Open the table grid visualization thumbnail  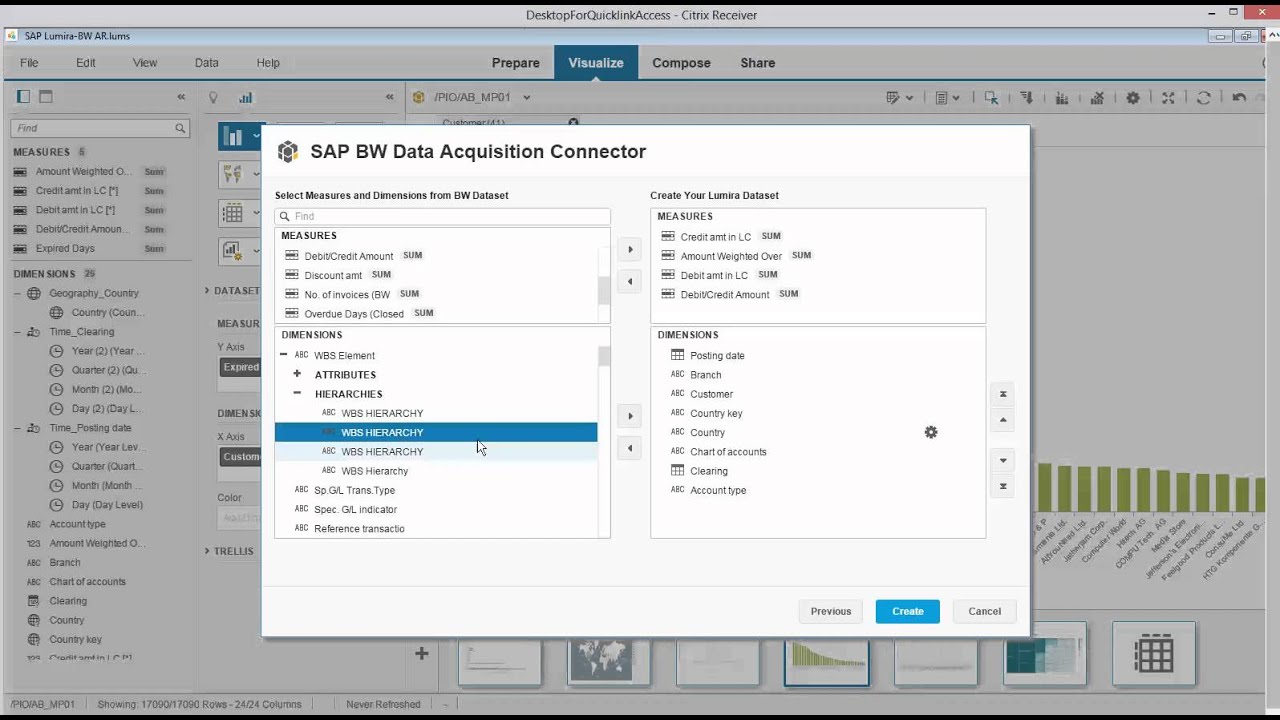click(x=1154, y=655)
